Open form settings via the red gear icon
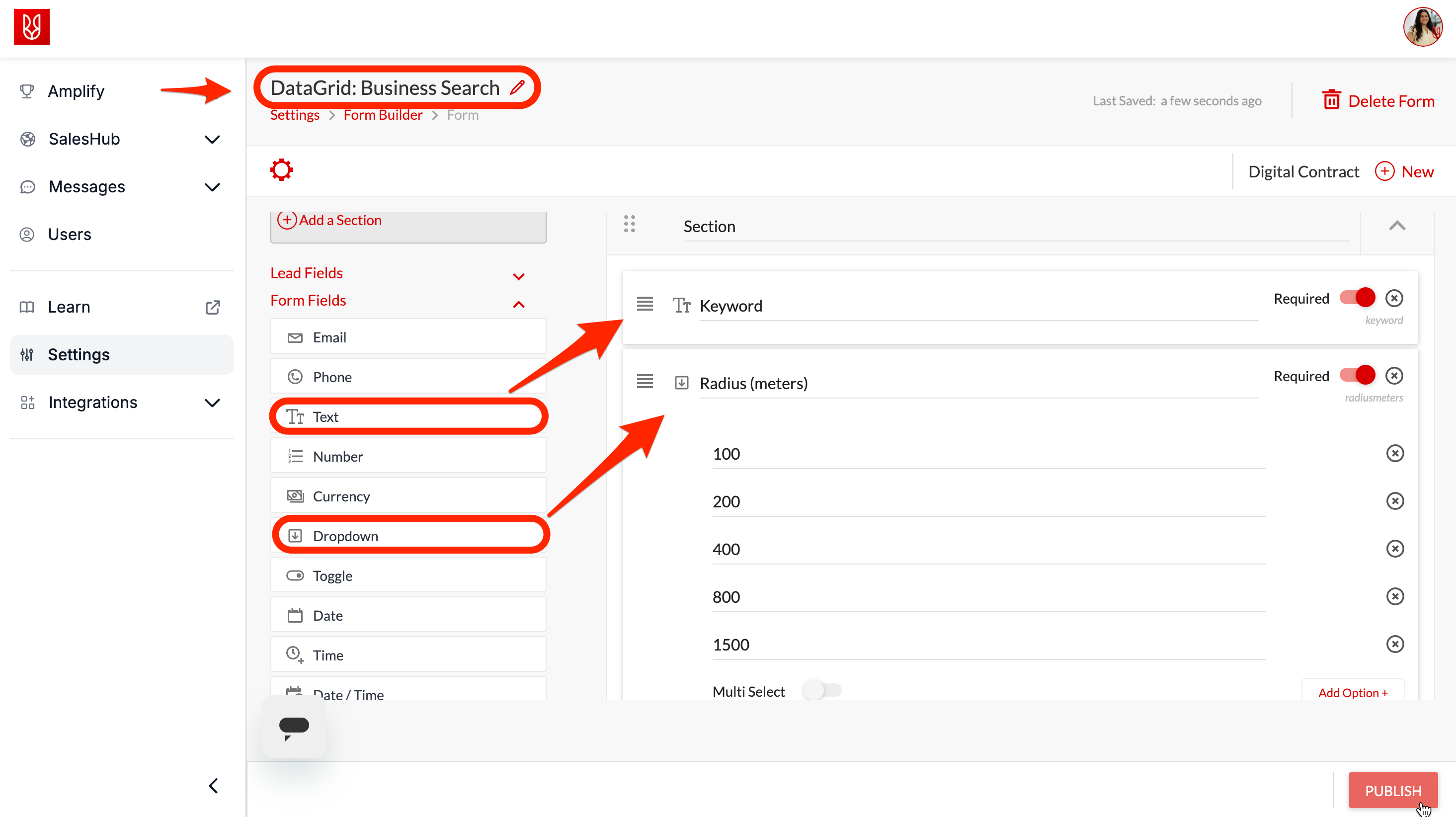Screen dimensions: 1456x817 (281, 169)
